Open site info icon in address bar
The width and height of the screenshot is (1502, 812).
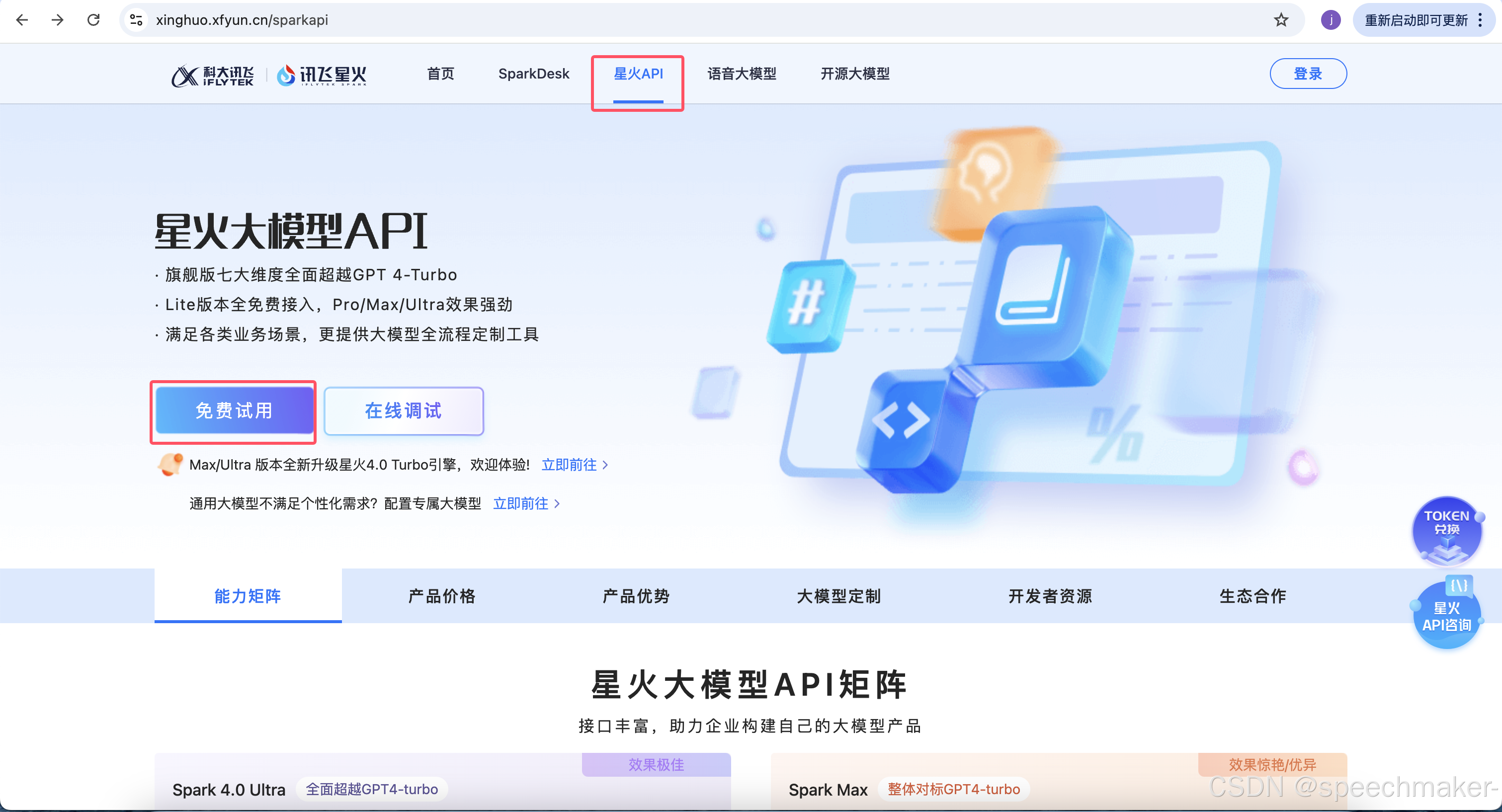tap(137, 20)
